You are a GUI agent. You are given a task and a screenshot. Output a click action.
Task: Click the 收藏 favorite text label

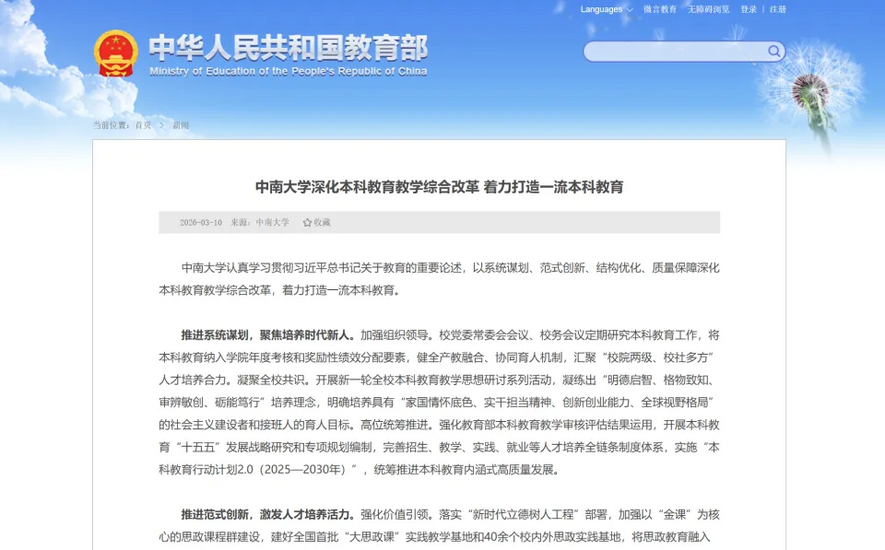coord(322,222)
